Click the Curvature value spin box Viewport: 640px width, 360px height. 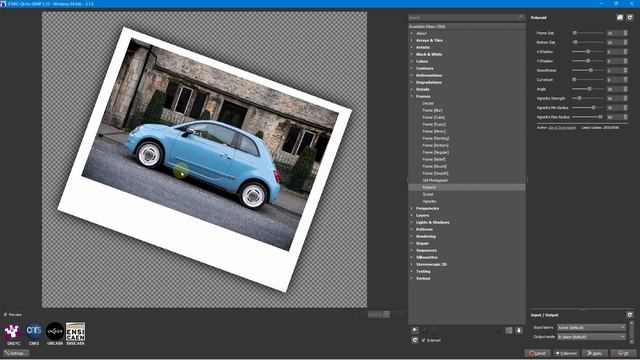[617, 80]
